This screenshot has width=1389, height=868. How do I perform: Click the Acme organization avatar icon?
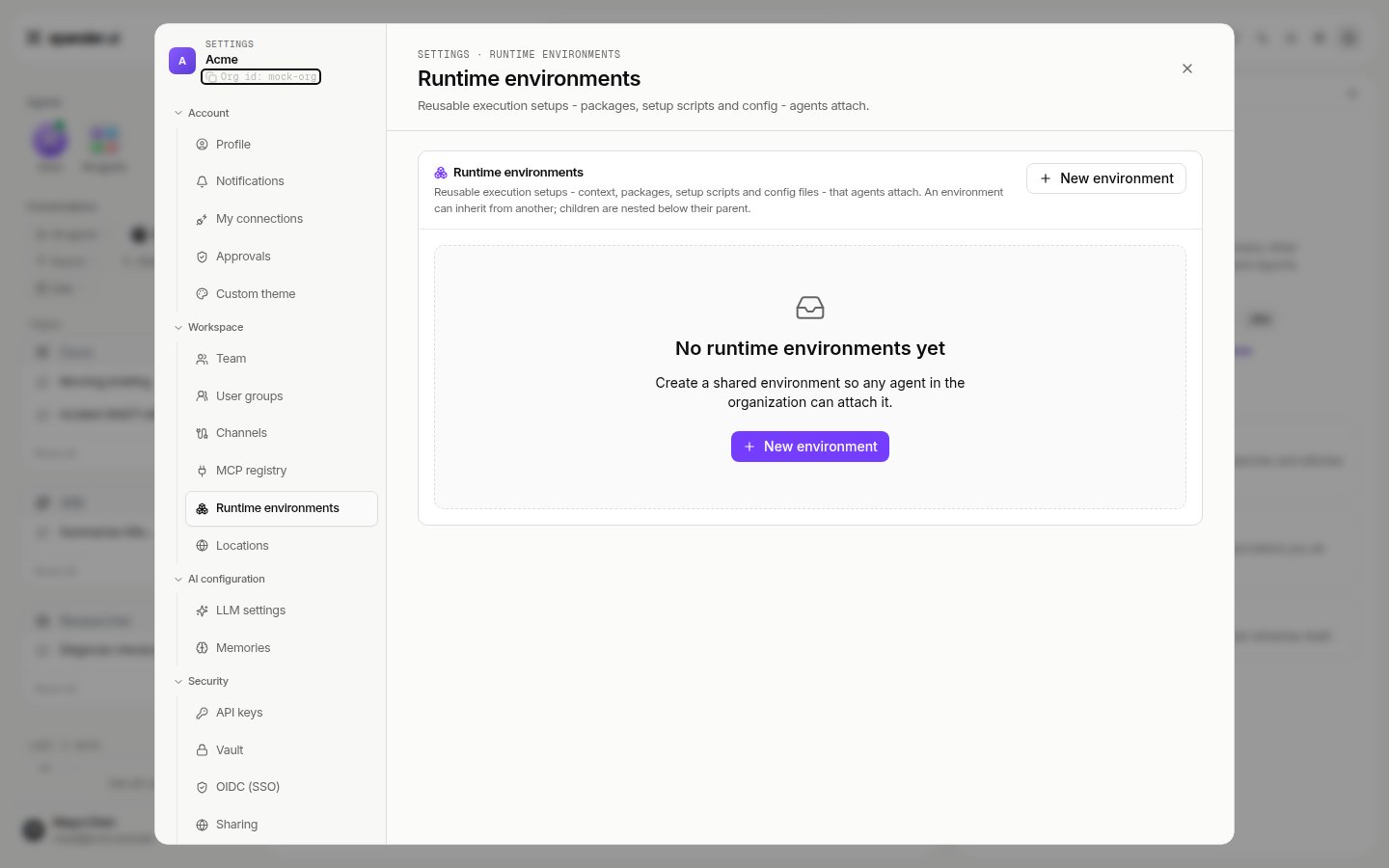[x=182, y=61]
